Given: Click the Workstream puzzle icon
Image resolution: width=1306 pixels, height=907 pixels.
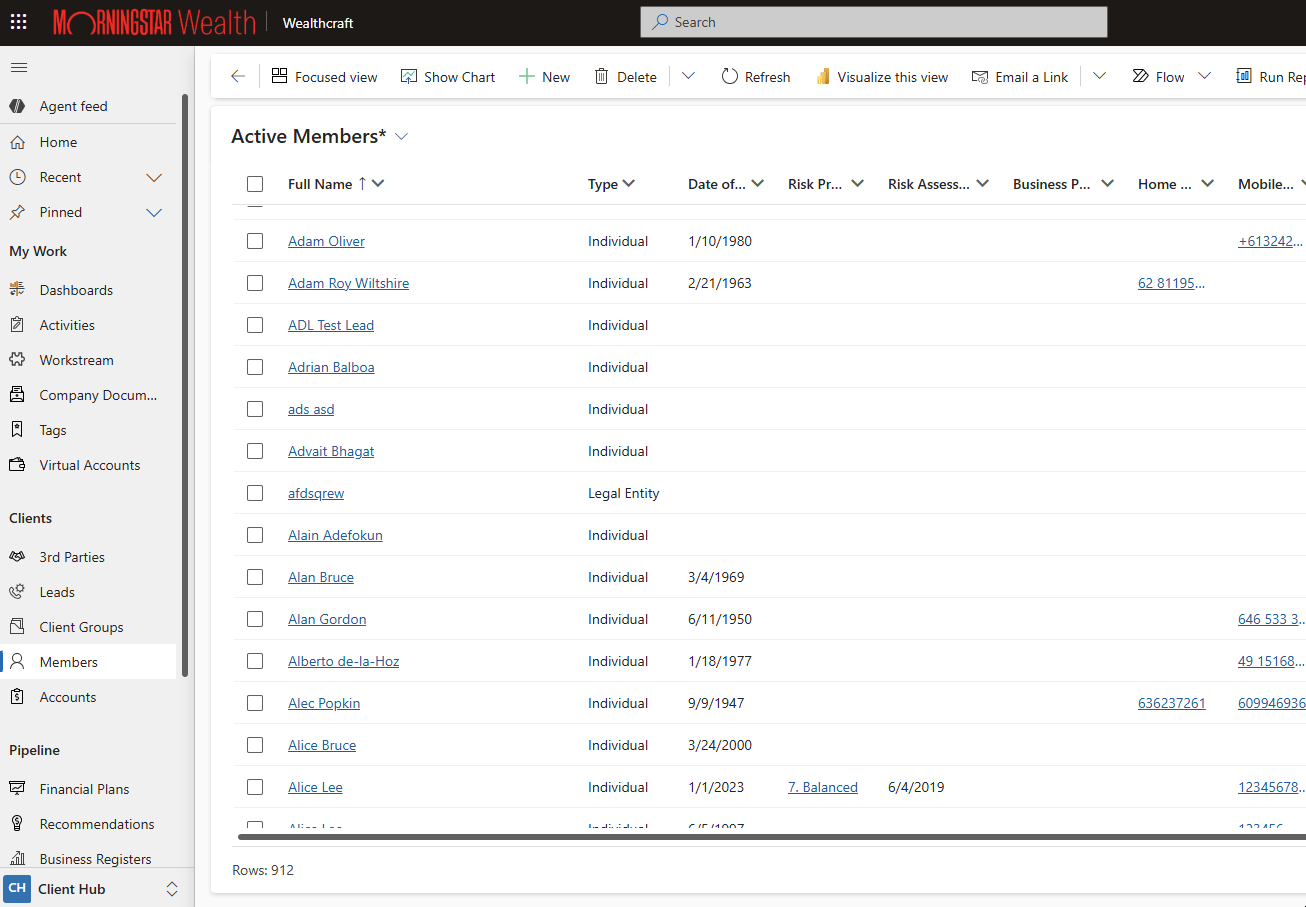Looking at the screenshot, I should (17, 360).
